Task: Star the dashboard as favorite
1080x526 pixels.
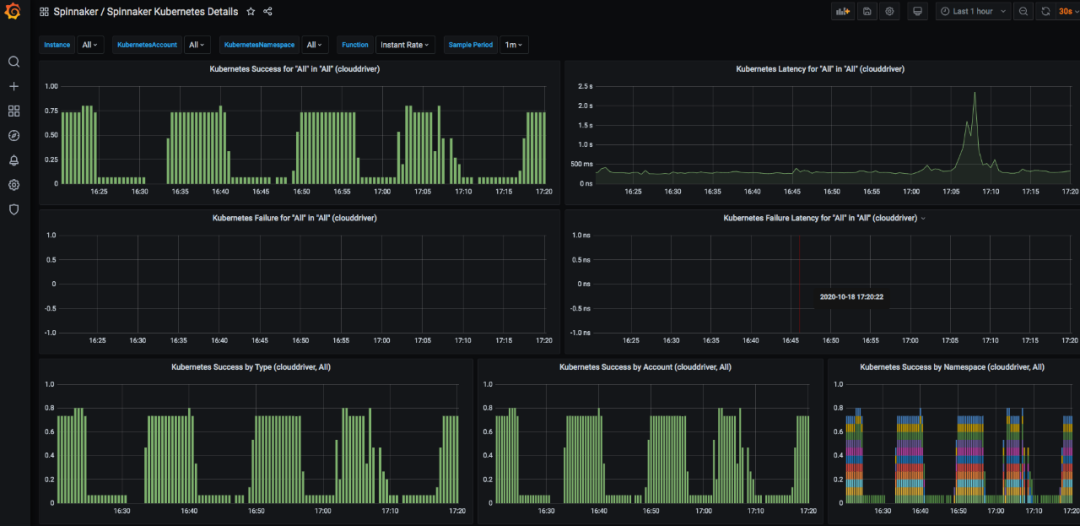Action: point(251,12)
